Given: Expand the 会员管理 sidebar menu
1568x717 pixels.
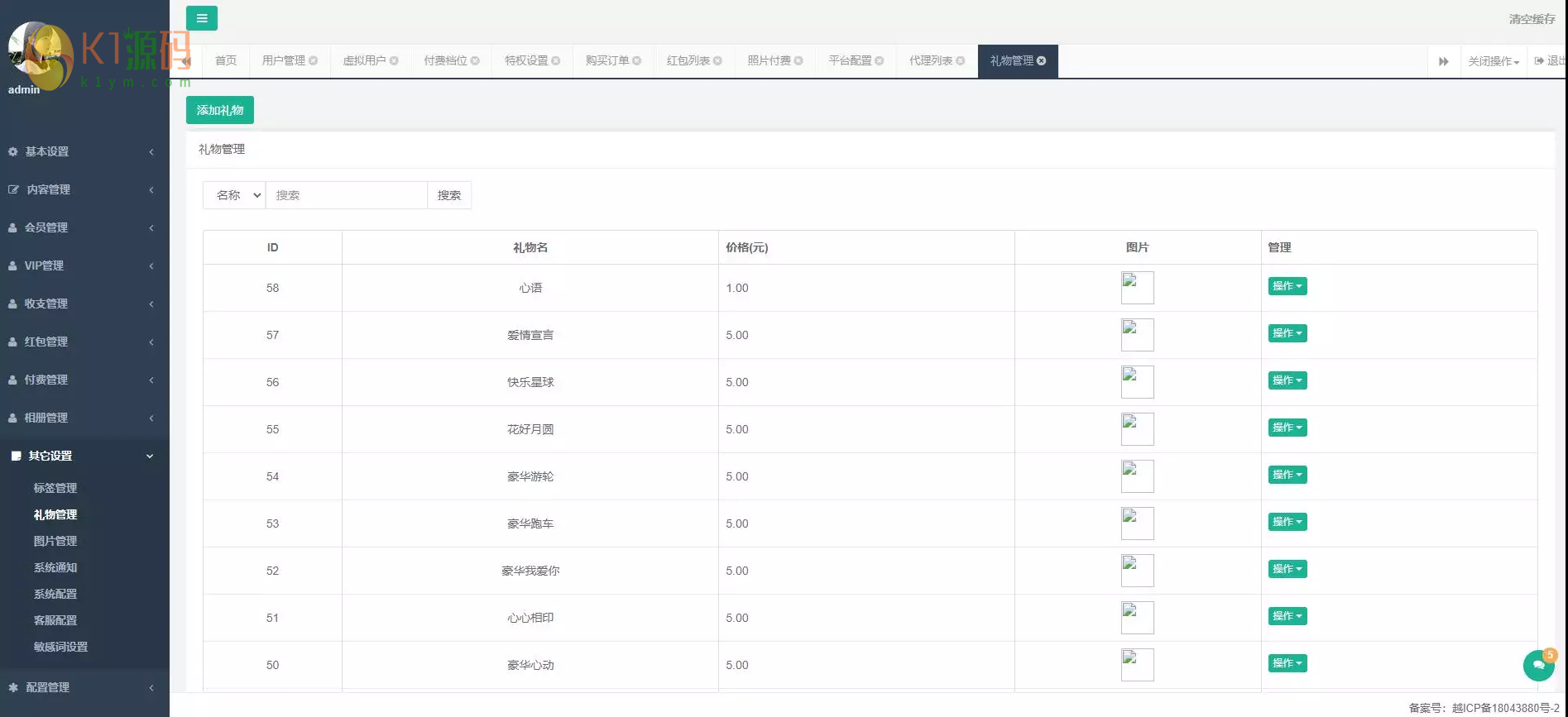Looking at the screenshot, I should point(83,227).
